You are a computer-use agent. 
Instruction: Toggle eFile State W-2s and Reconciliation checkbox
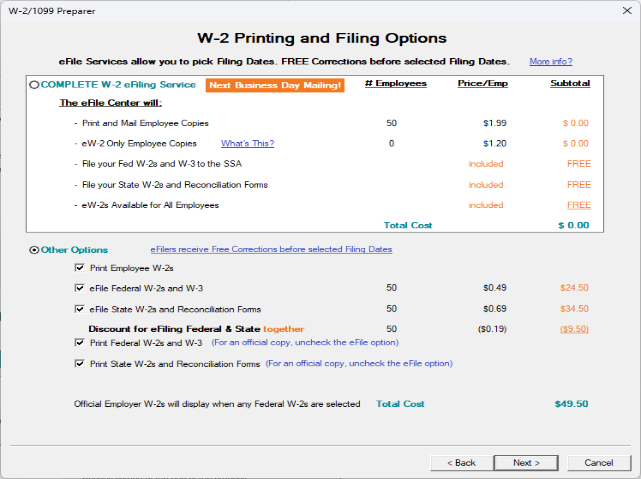80,308
